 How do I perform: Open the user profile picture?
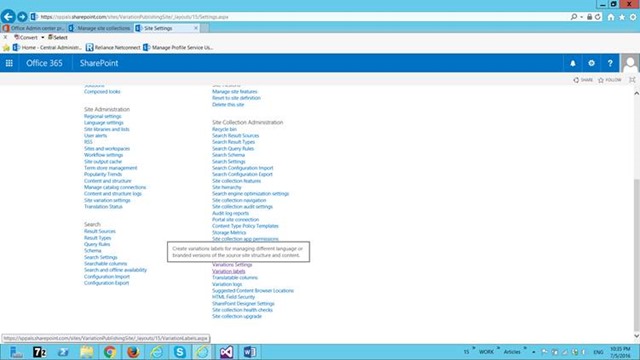[630, 63]
